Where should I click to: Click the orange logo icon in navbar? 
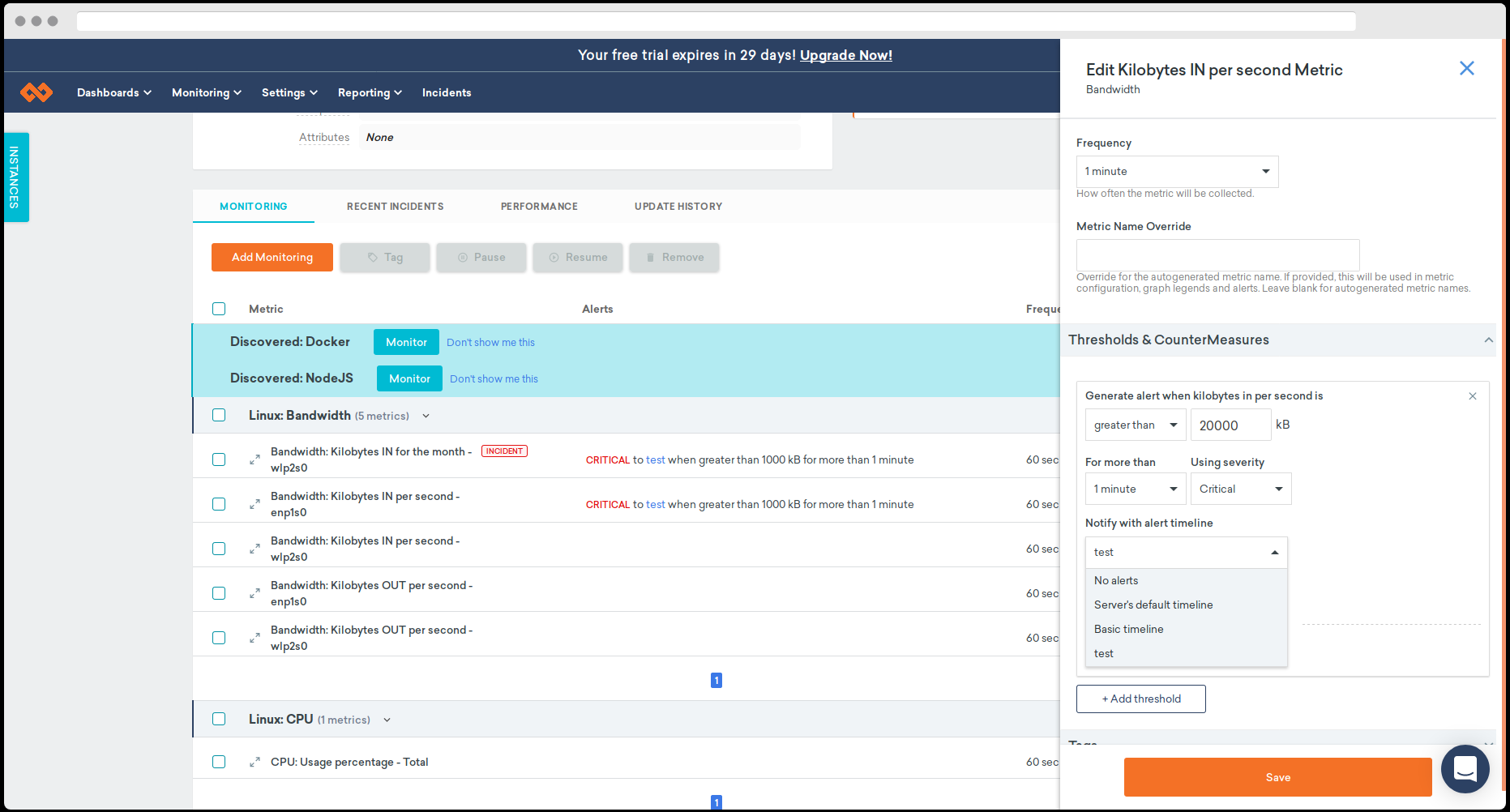(36, 92)
